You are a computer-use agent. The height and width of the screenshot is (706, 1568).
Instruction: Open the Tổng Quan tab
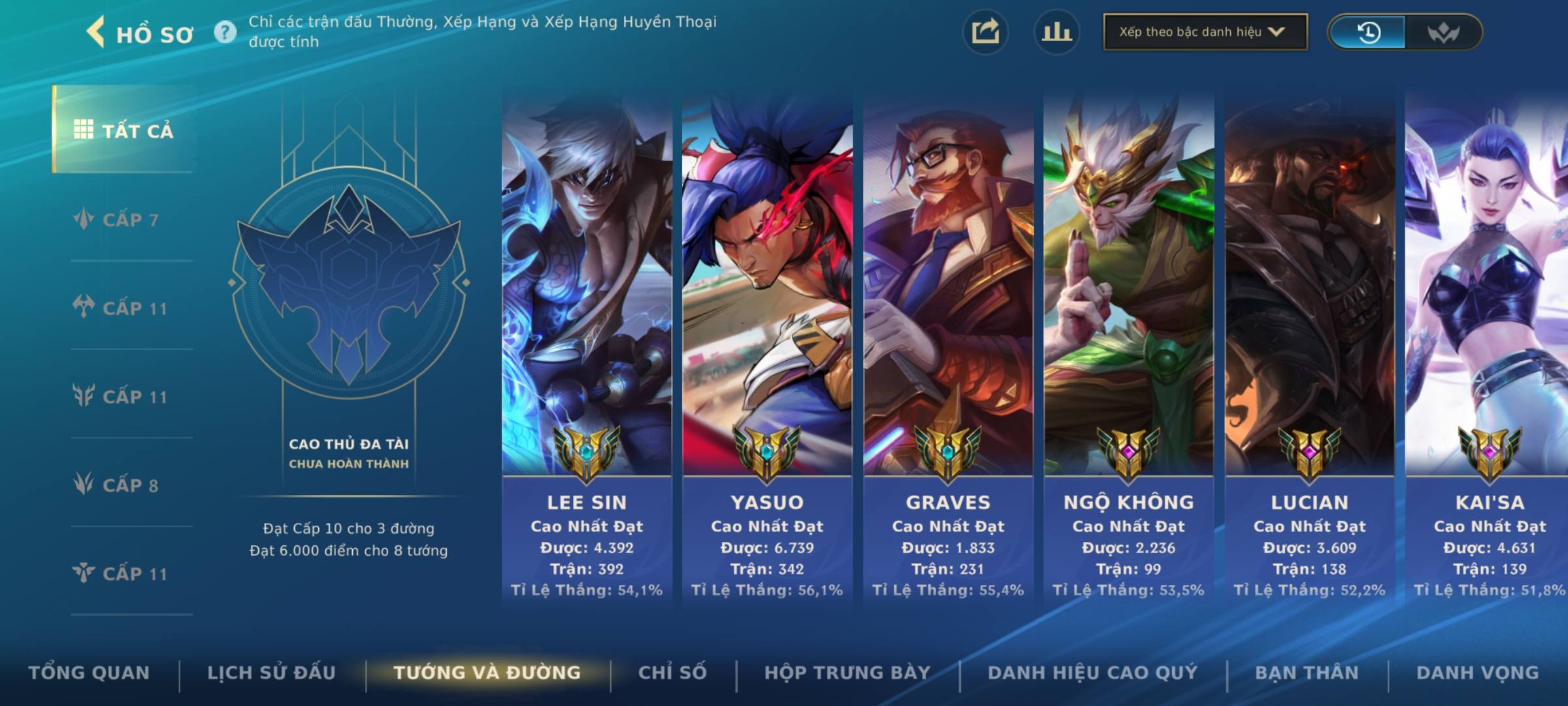coord(90,673)
